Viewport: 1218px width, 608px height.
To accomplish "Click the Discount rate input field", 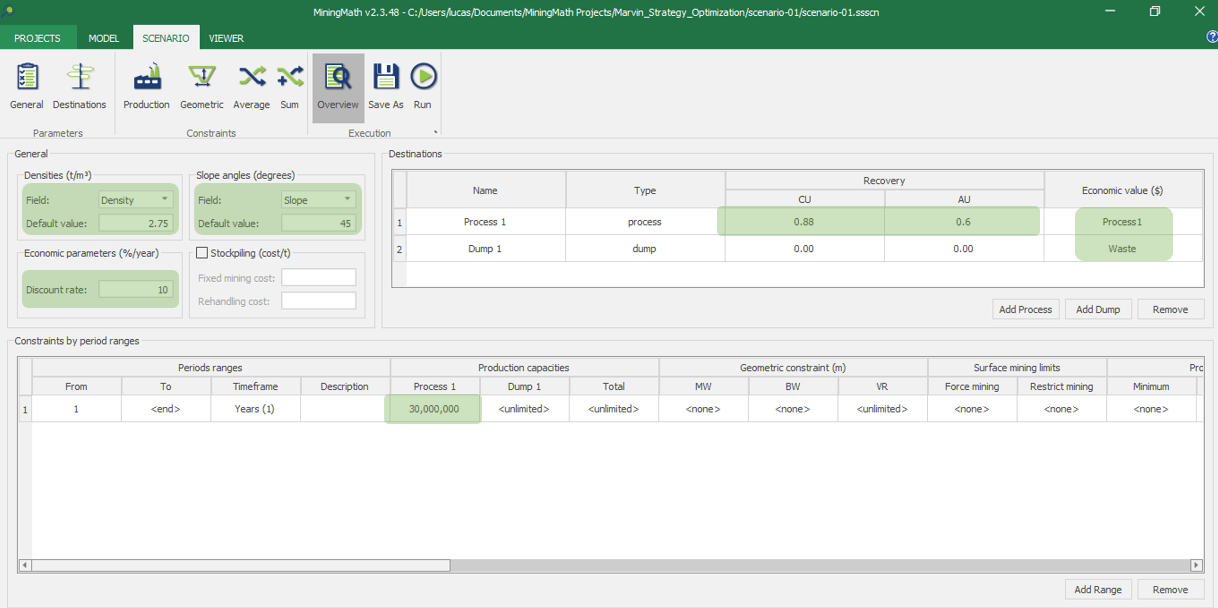I will [136, 290].
